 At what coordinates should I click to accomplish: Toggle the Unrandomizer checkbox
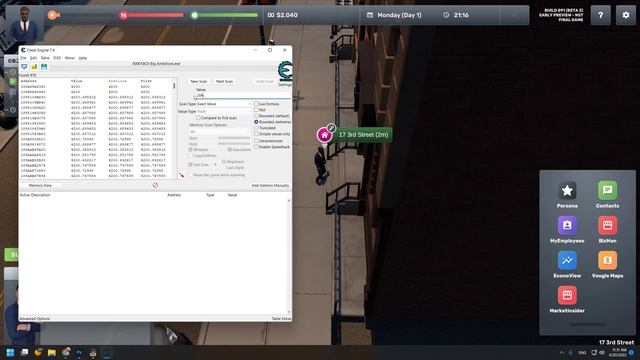[256, 141]
